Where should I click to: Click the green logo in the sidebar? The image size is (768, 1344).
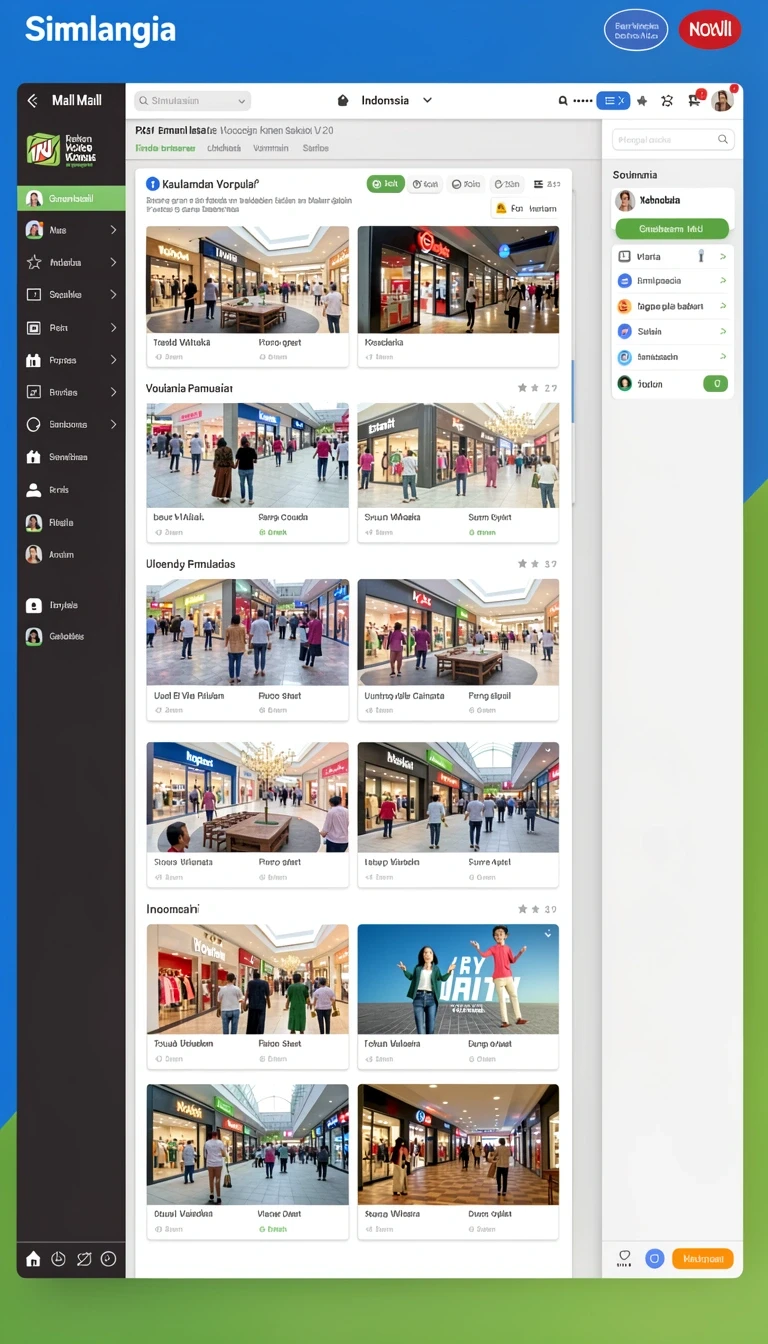pyautogui.click(x=43, y=149)
